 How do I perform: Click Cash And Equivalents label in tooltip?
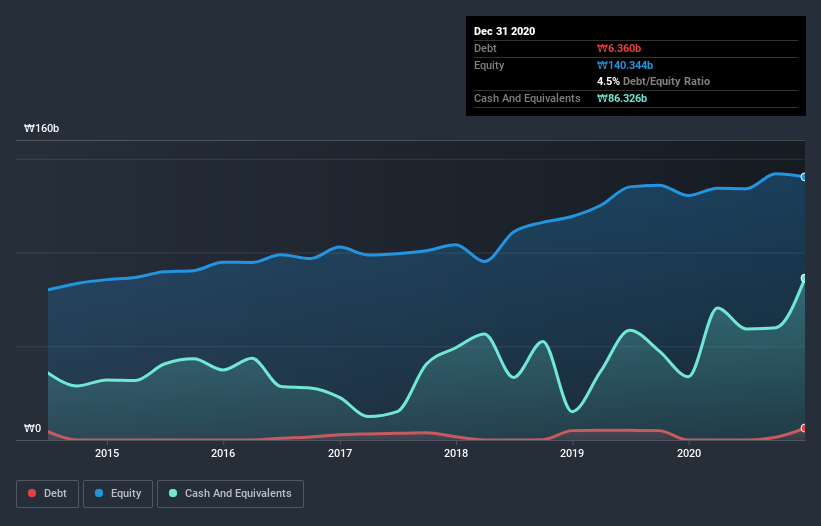527,98
